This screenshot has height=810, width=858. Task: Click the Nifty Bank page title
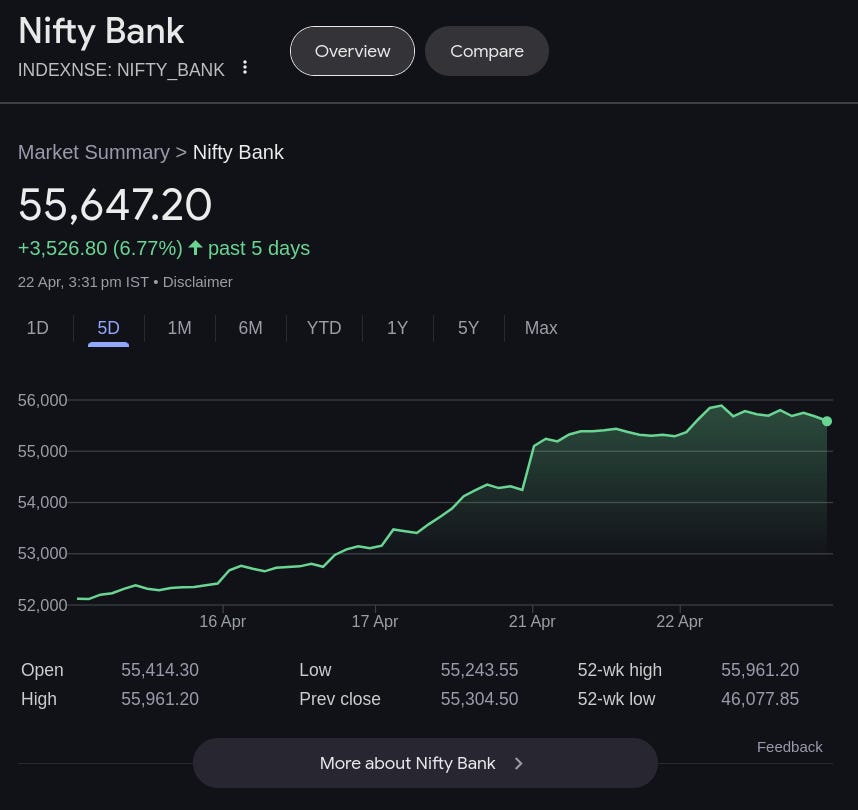[101, 31]
